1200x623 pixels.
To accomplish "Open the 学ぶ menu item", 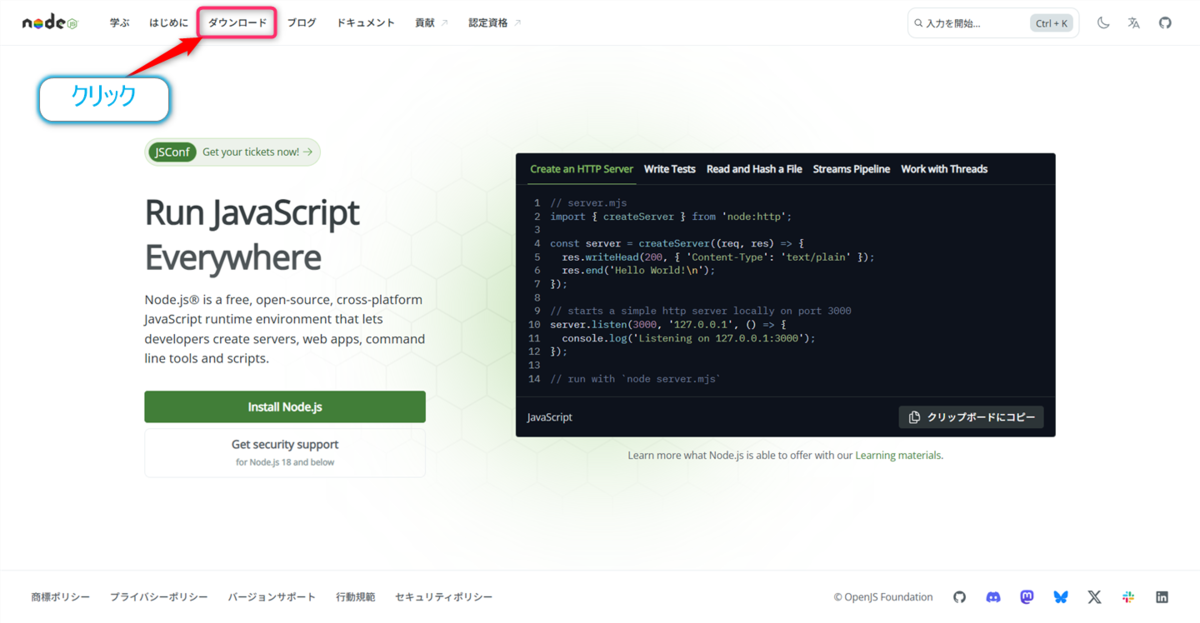I will click(119, 23).
